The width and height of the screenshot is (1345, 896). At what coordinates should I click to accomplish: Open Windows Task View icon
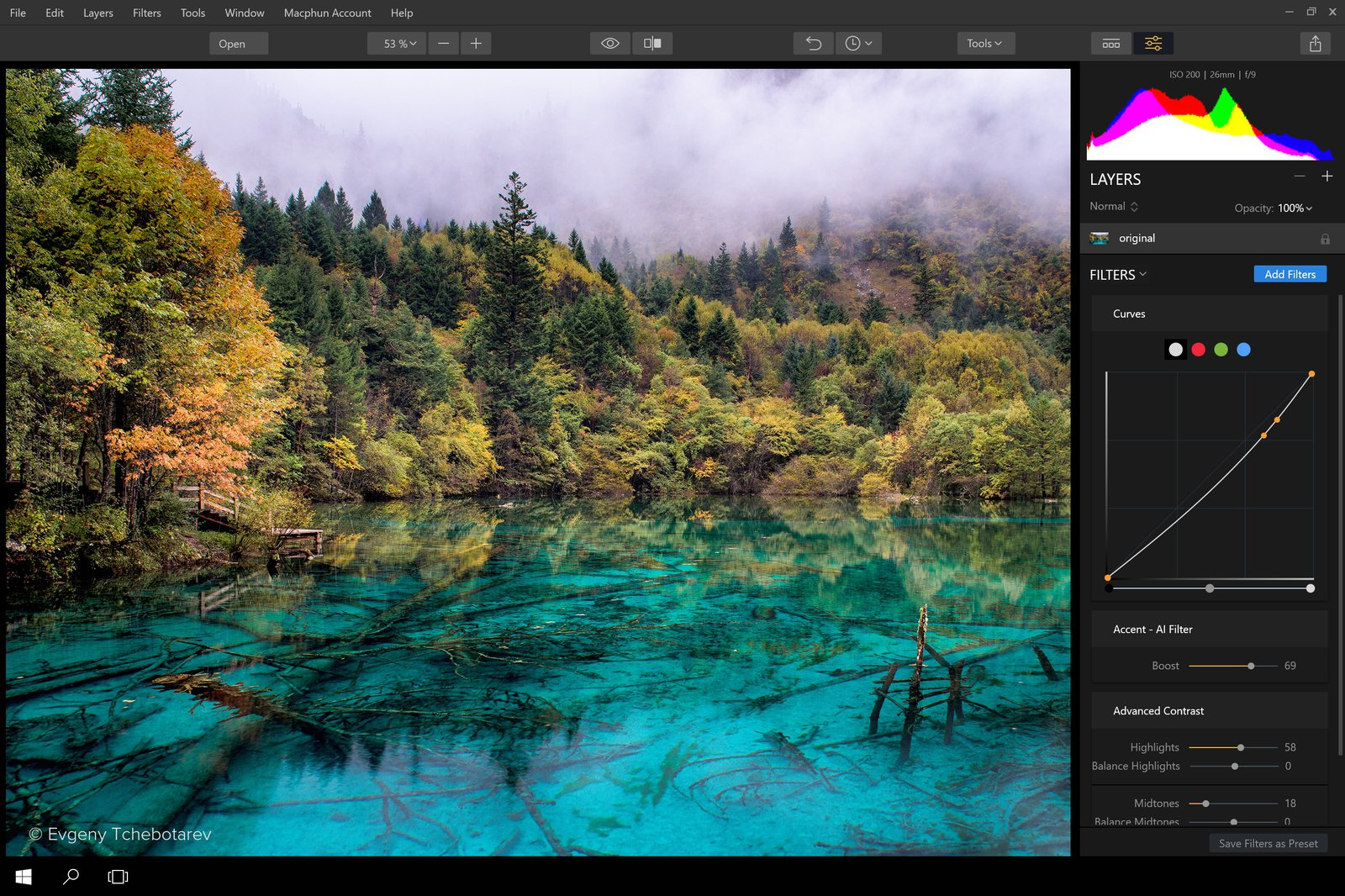(118, 877)
